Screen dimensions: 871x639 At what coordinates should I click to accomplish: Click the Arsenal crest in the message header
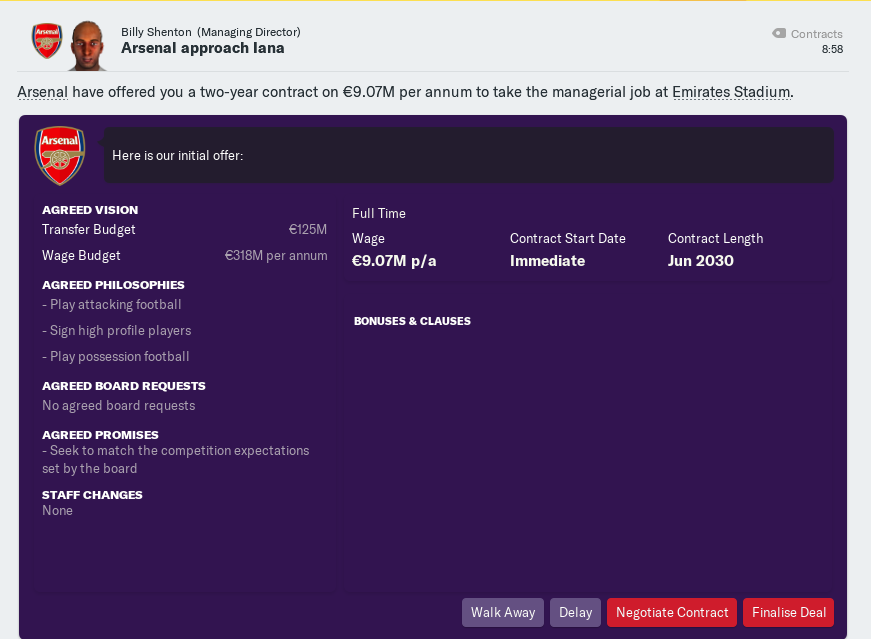click(47, 41)
